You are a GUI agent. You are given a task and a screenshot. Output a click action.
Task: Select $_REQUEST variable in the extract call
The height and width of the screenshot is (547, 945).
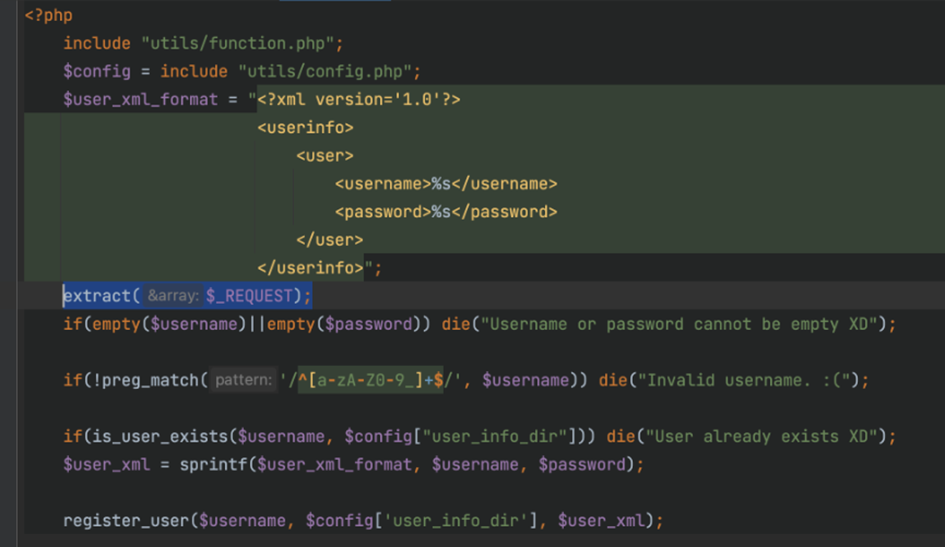(x=249, y=296)
